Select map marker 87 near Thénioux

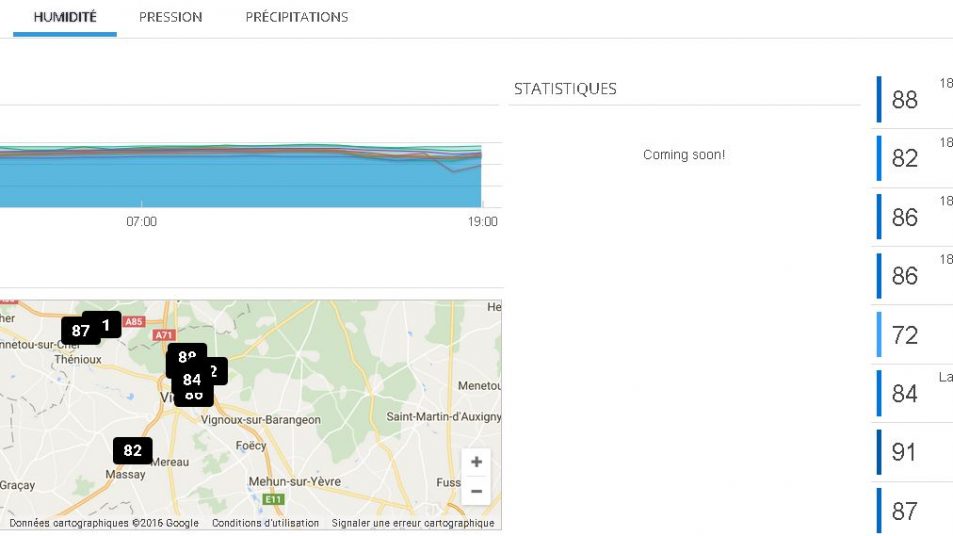[x=78, y=331]
